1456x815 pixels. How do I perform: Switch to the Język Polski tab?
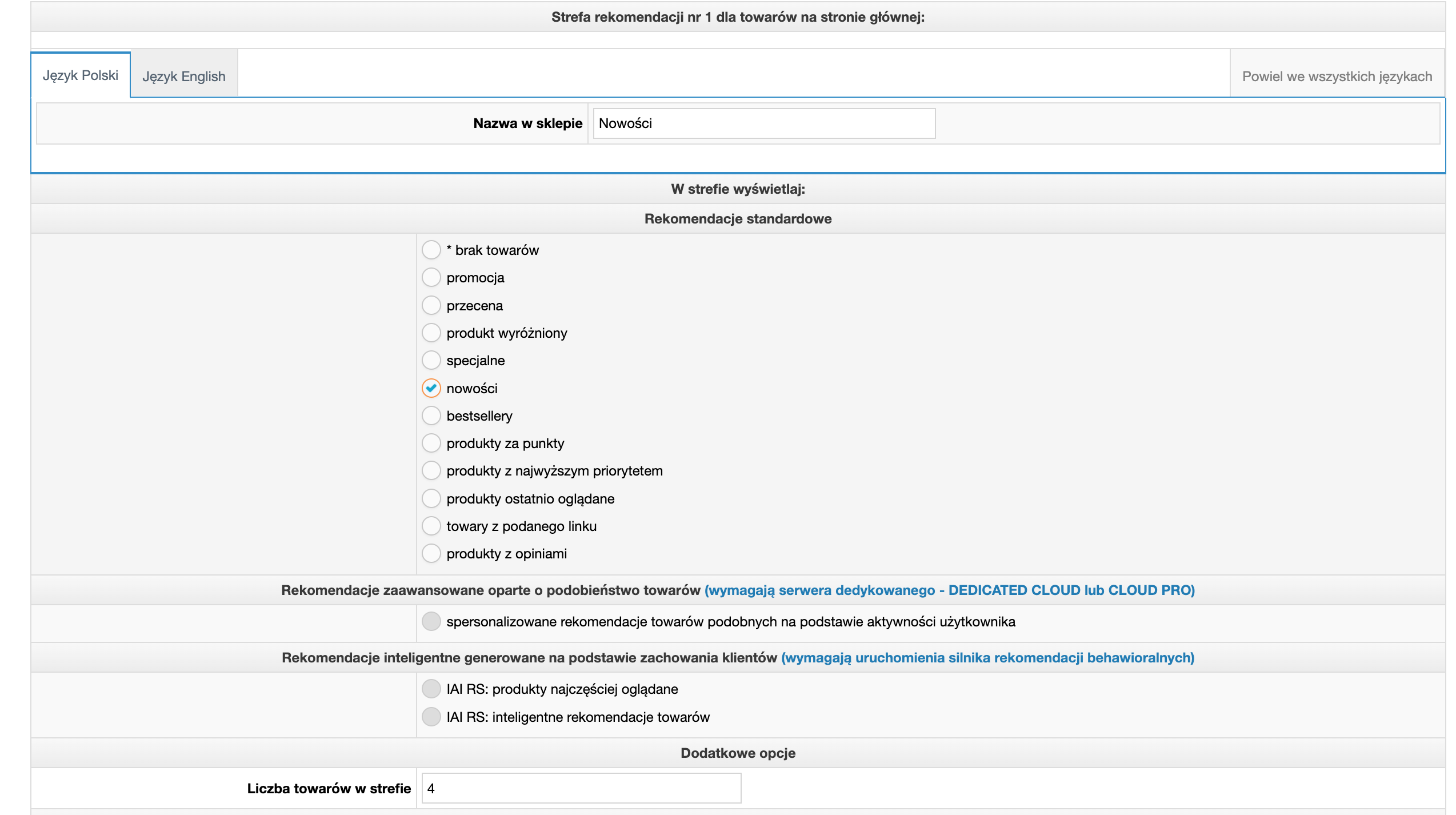tap(81, 75)
